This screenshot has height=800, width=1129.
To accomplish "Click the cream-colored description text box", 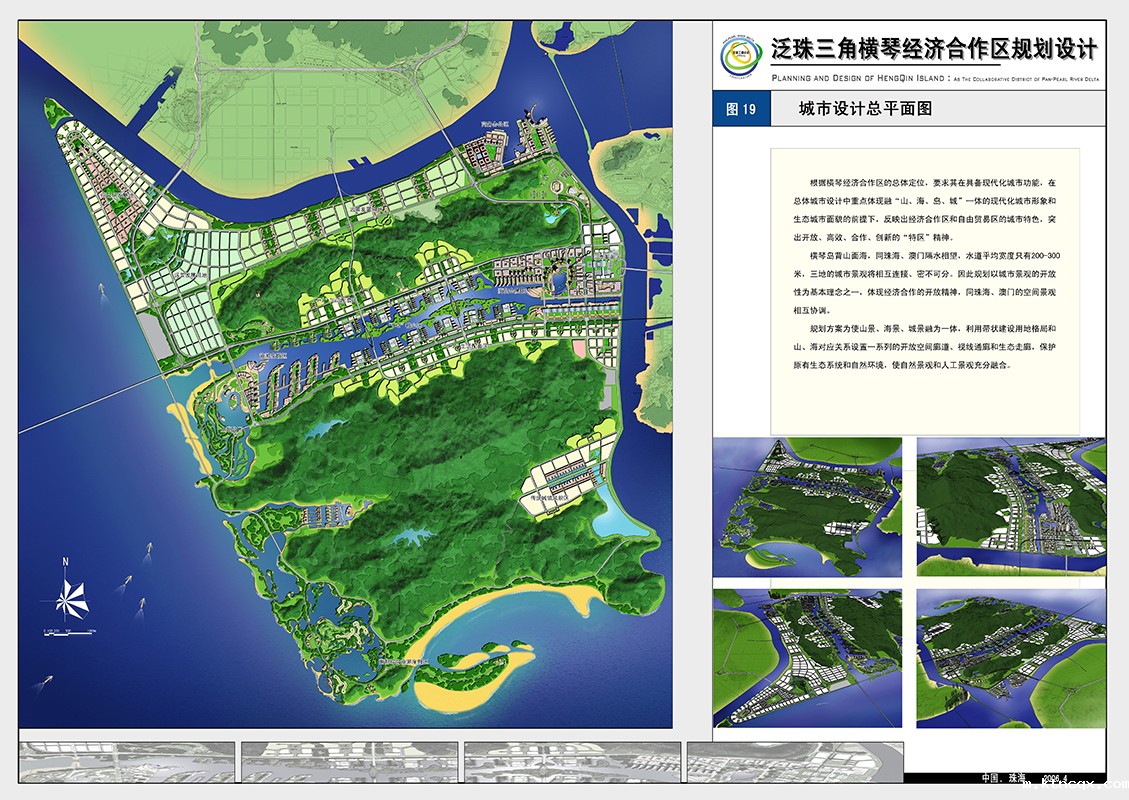I will point(925,290).
